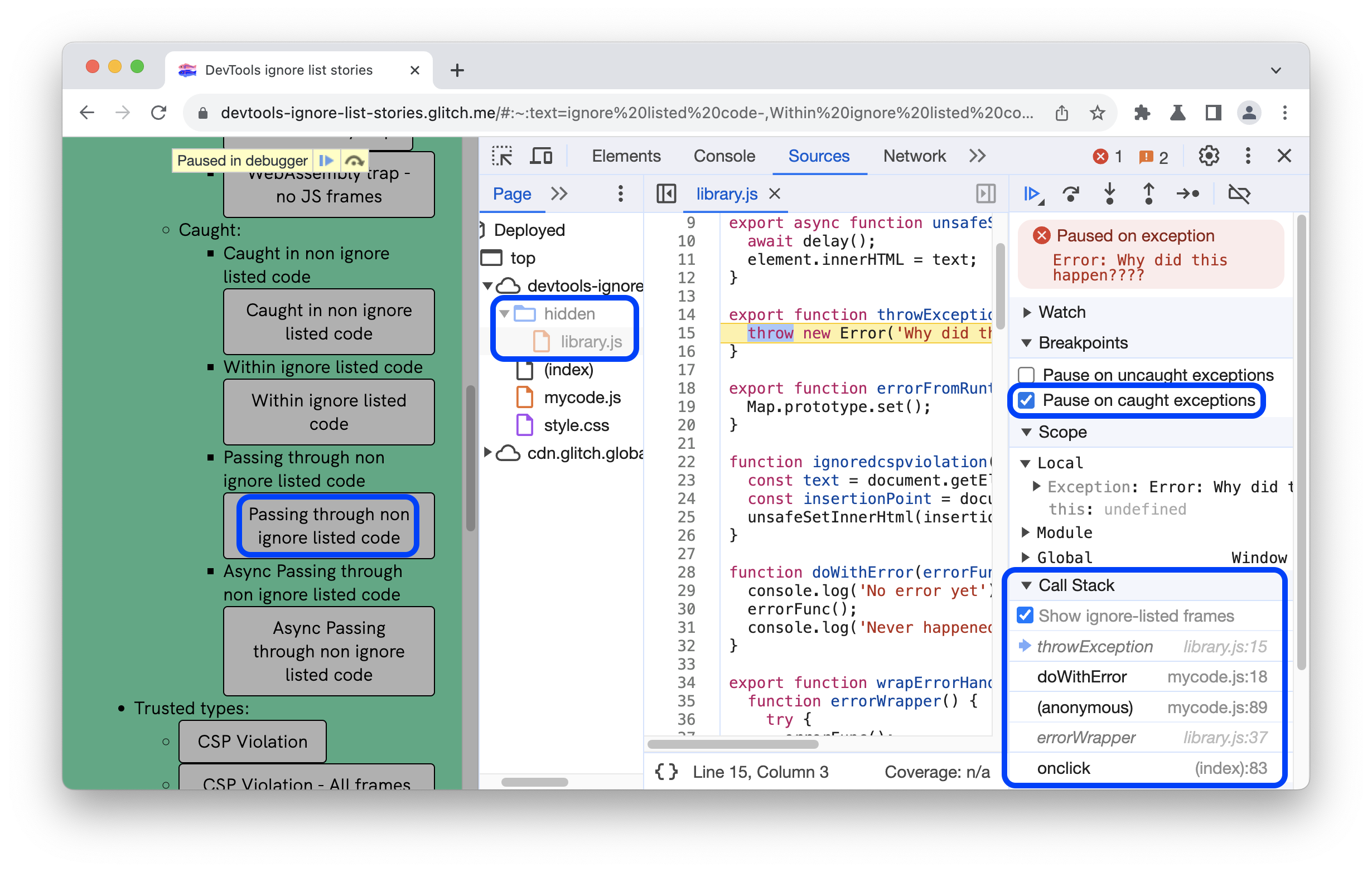Open the more DevTools options menu
1372x872 pixels.
[x=1250, y=156]
